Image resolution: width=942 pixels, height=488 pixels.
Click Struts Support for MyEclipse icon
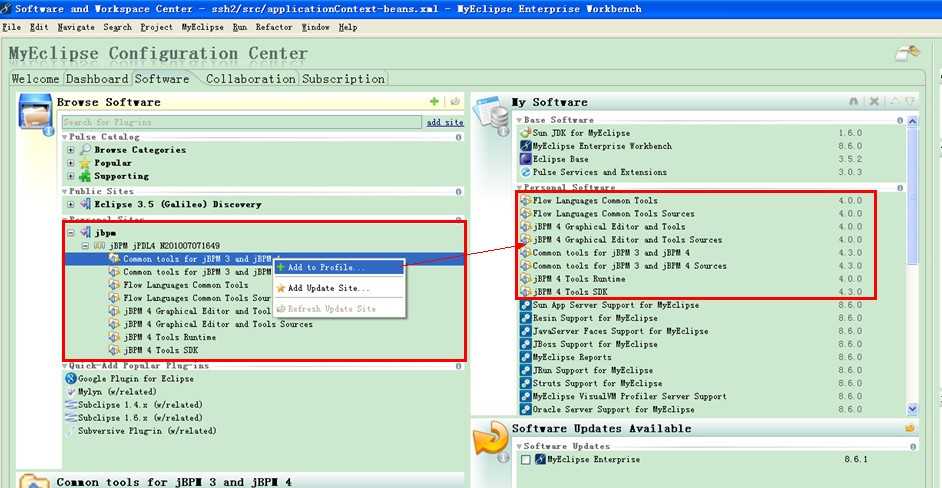click(x=525, y=383)
